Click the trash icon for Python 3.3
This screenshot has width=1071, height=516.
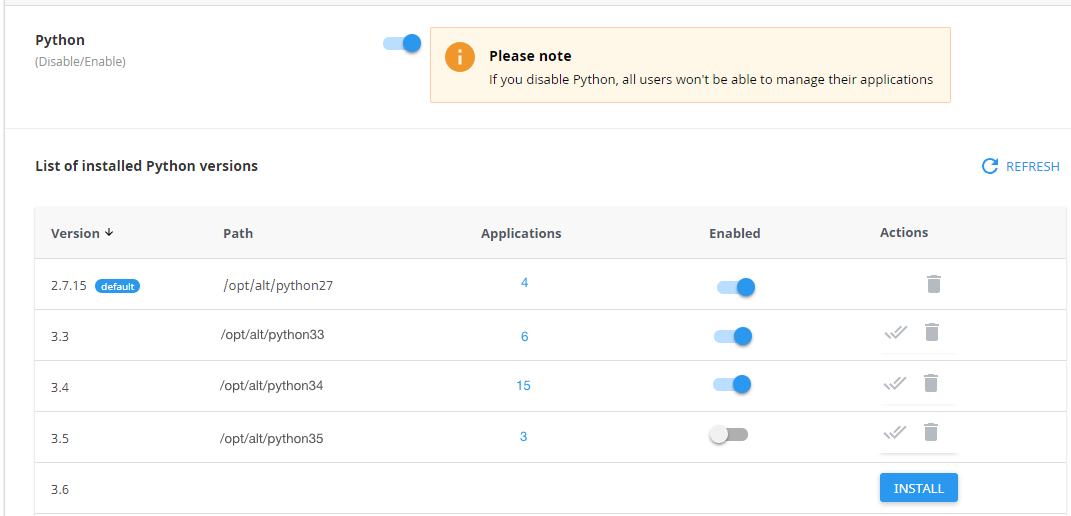931,332
